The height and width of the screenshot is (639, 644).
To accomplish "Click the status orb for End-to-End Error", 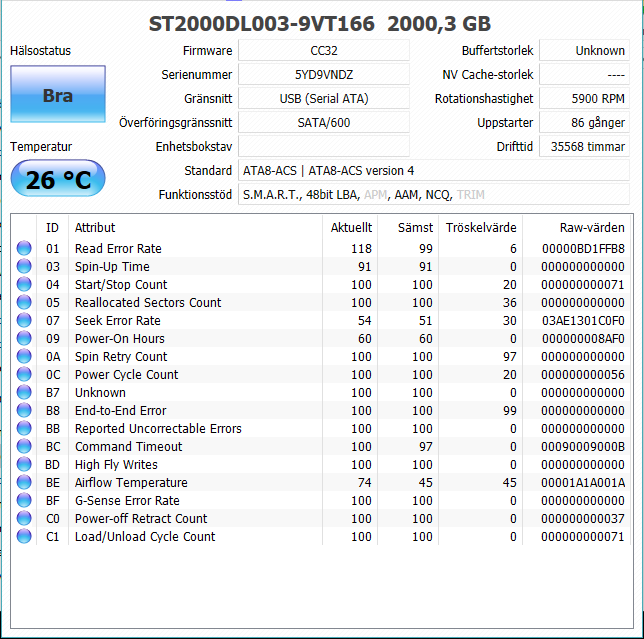I will [x=24, y=410].
